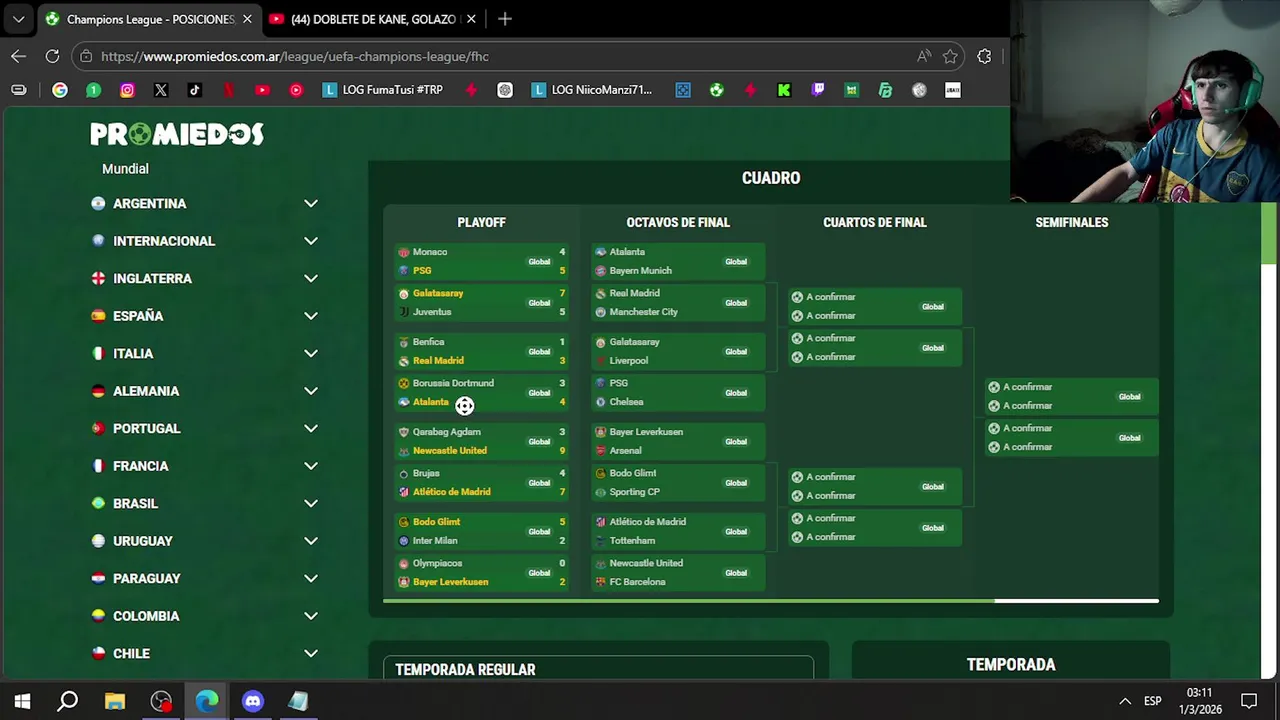
Task: Select URUGUAY in the sidebar
Action: pyautogui.click(x=143, y=541)
